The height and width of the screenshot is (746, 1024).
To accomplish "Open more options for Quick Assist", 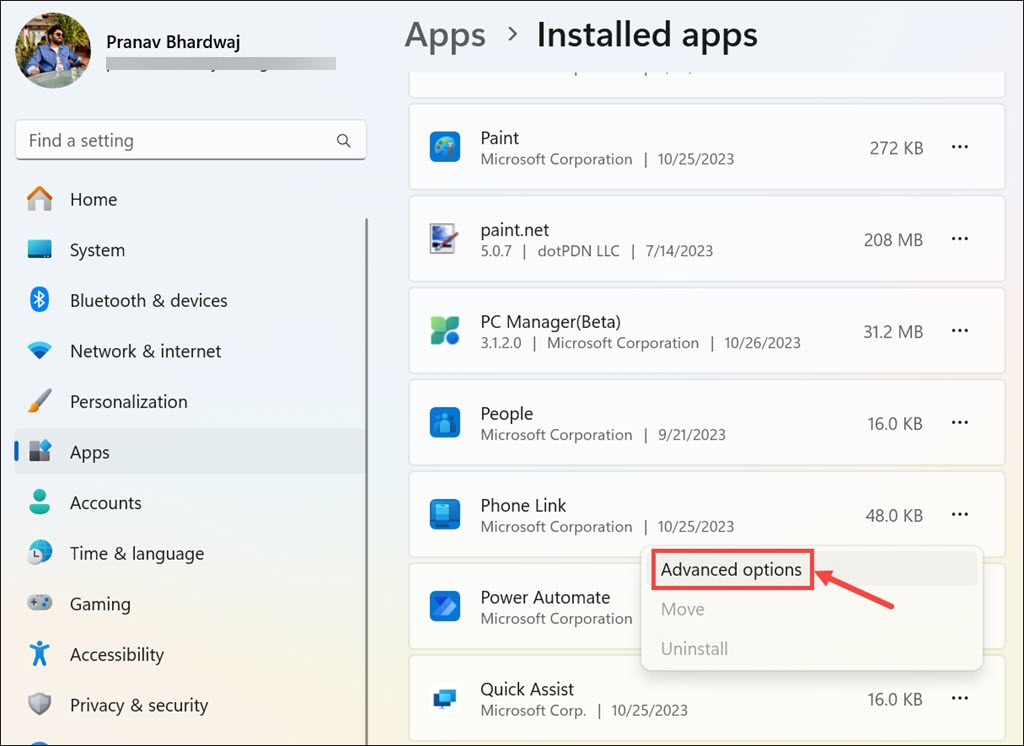I will tap(959, 699).
